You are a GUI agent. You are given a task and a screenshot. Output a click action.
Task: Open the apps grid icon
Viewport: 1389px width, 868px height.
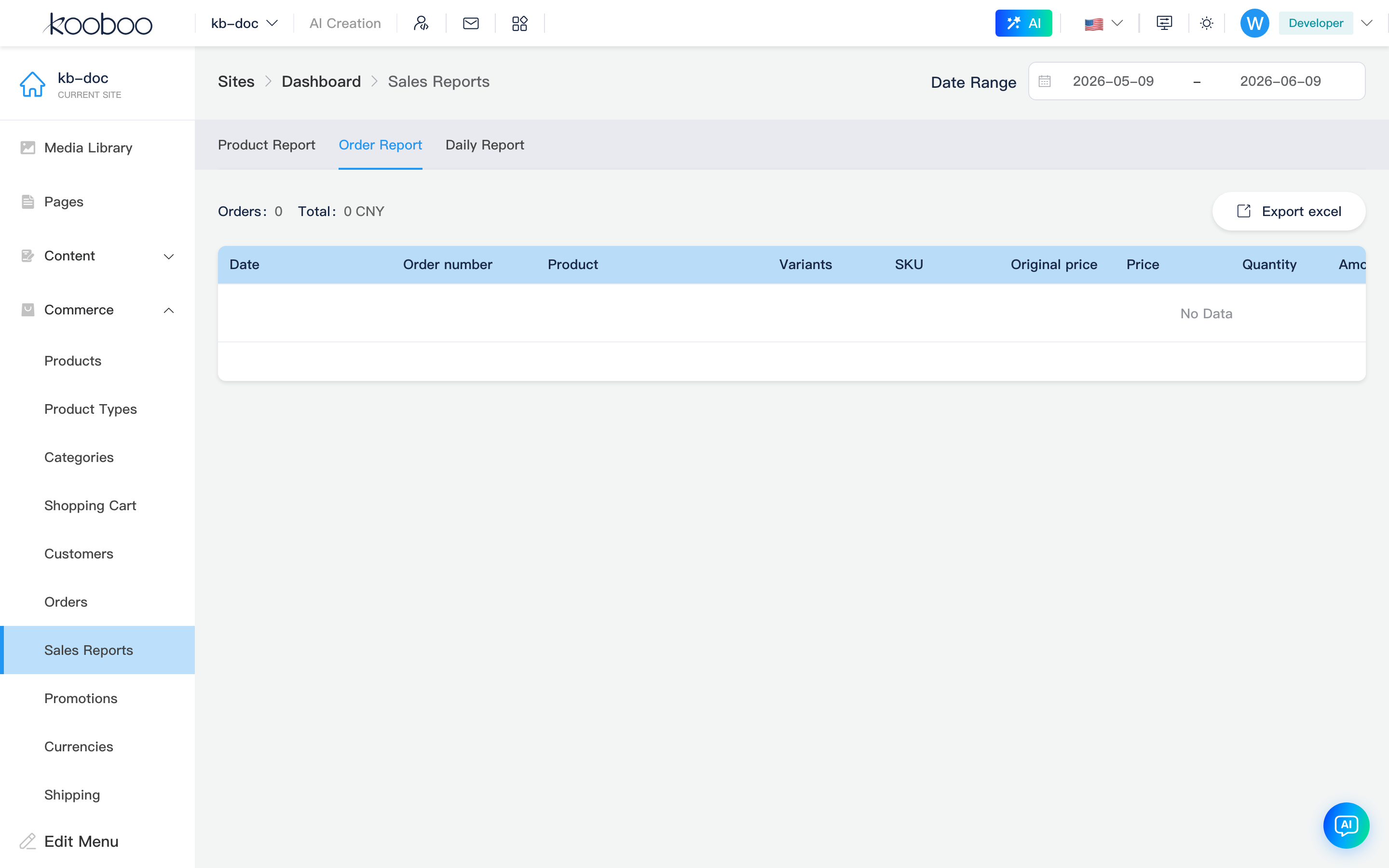[x=519, y=24]
